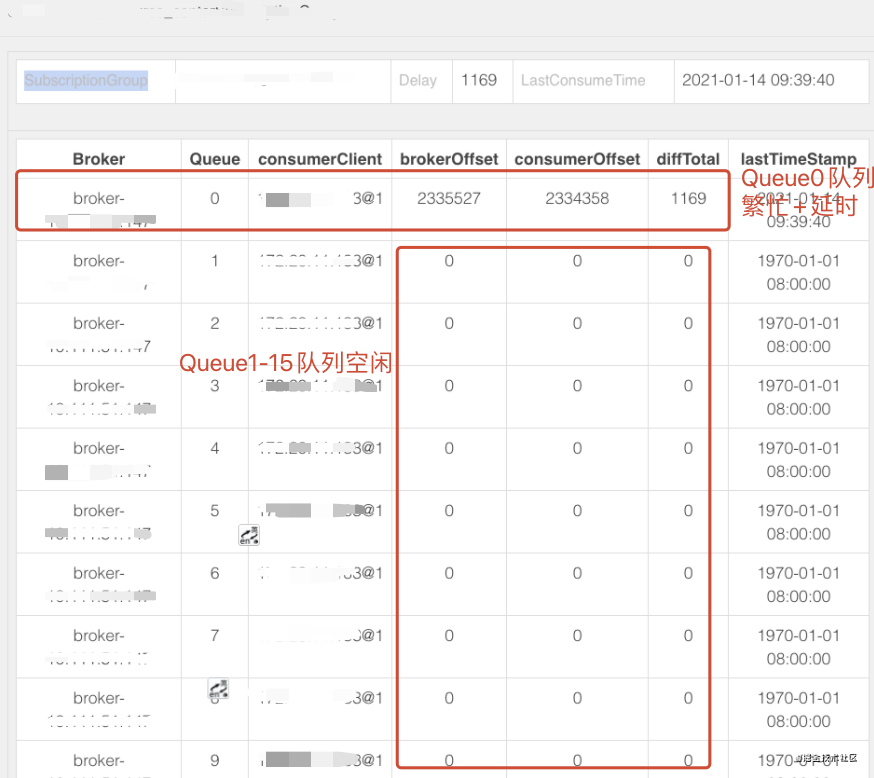Click the consumerOffset column header
Screen dimensions: 874x778
[577, 159]
